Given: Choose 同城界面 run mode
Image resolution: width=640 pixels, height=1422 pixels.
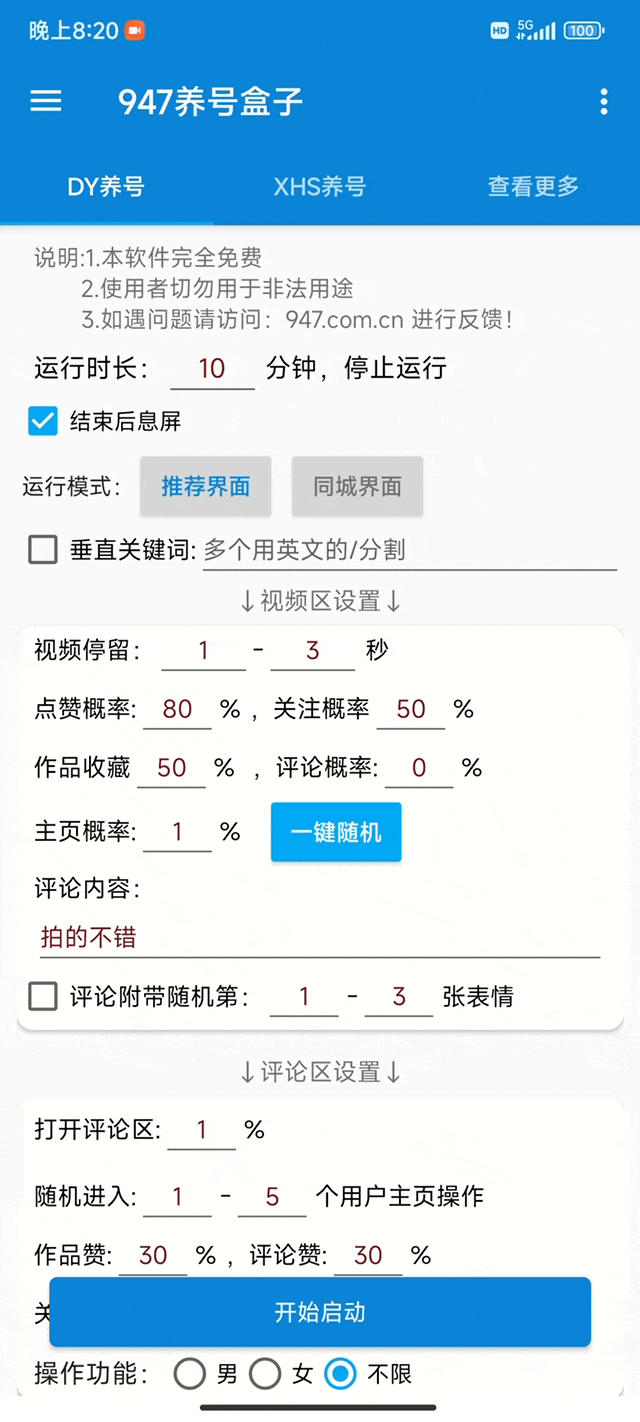Looking at the screenshot, I should (357, 487).
